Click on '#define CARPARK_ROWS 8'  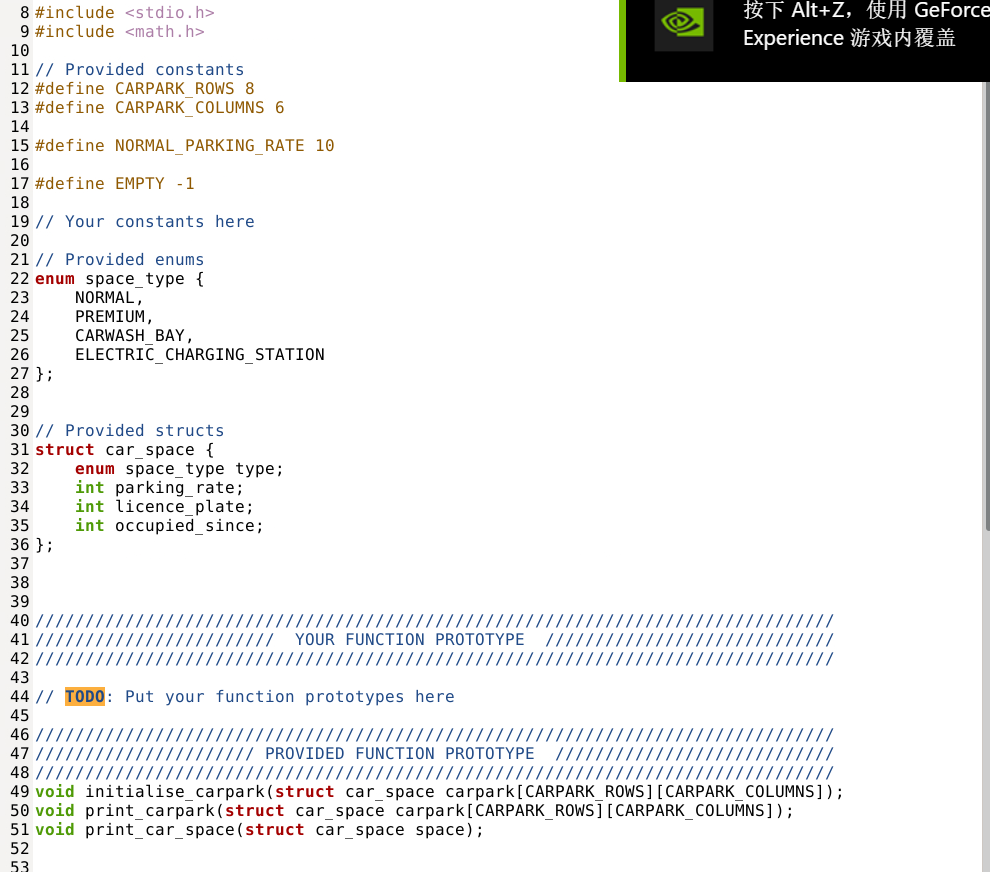tap(145, 88)
